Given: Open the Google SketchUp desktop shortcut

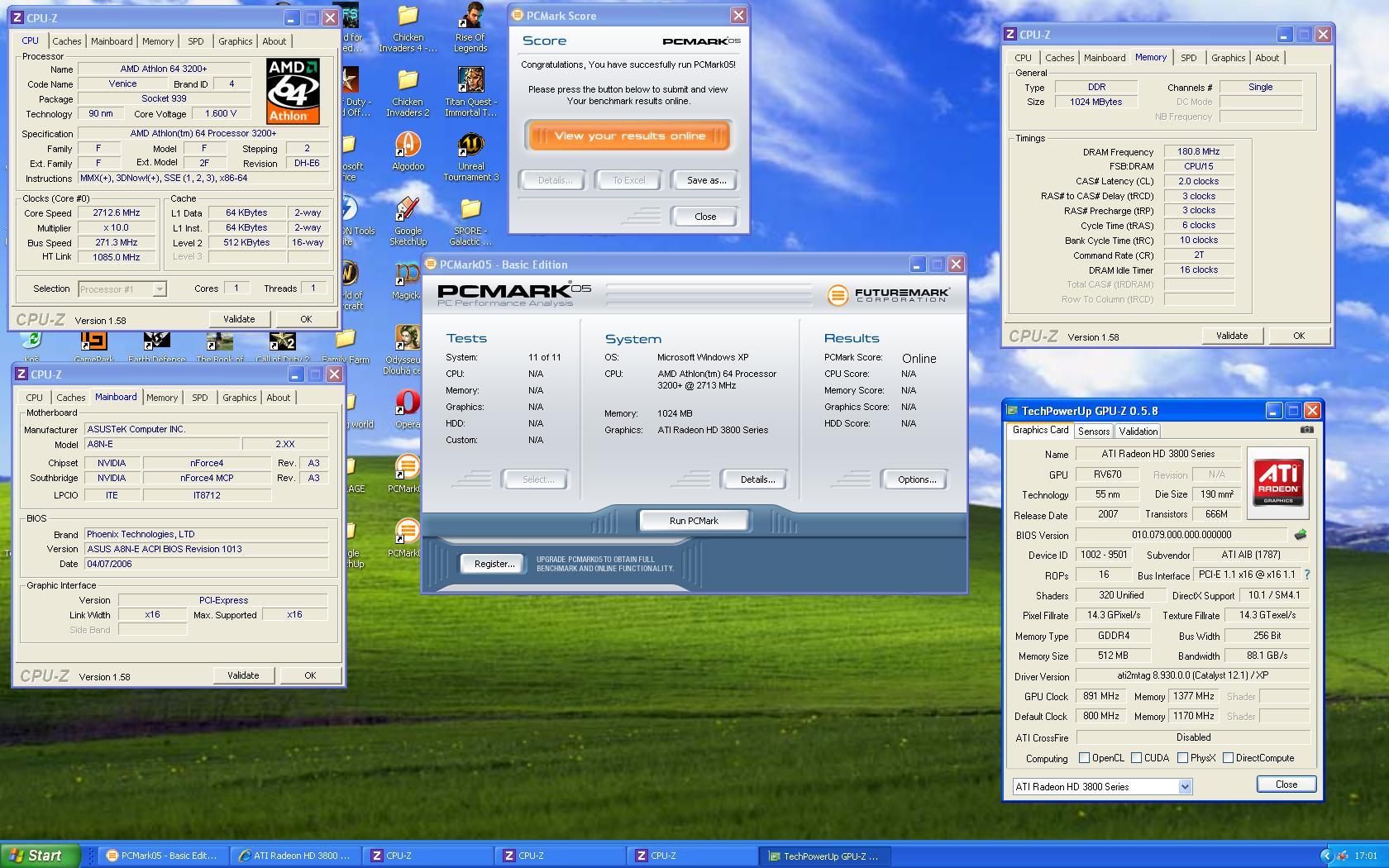Looking at the screenshot, I should (408, 222).
